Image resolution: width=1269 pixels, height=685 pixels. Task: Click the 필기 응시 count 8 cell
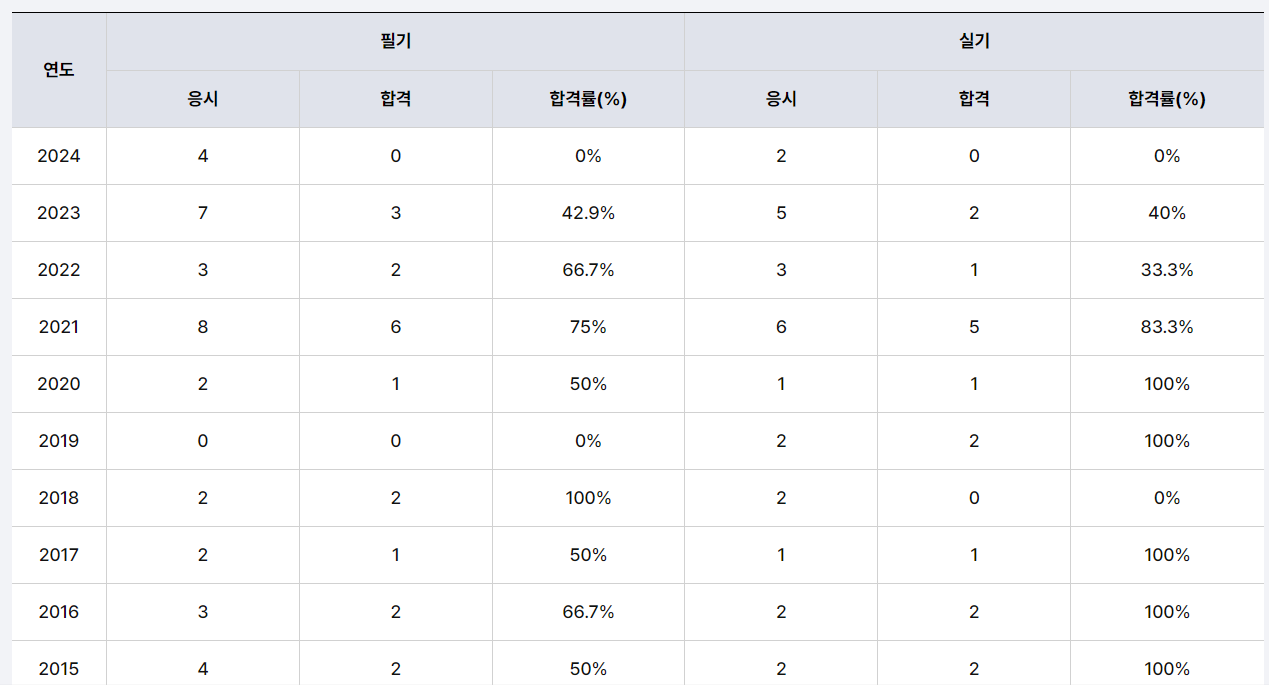pyautogui.click(x=203, y=327)
